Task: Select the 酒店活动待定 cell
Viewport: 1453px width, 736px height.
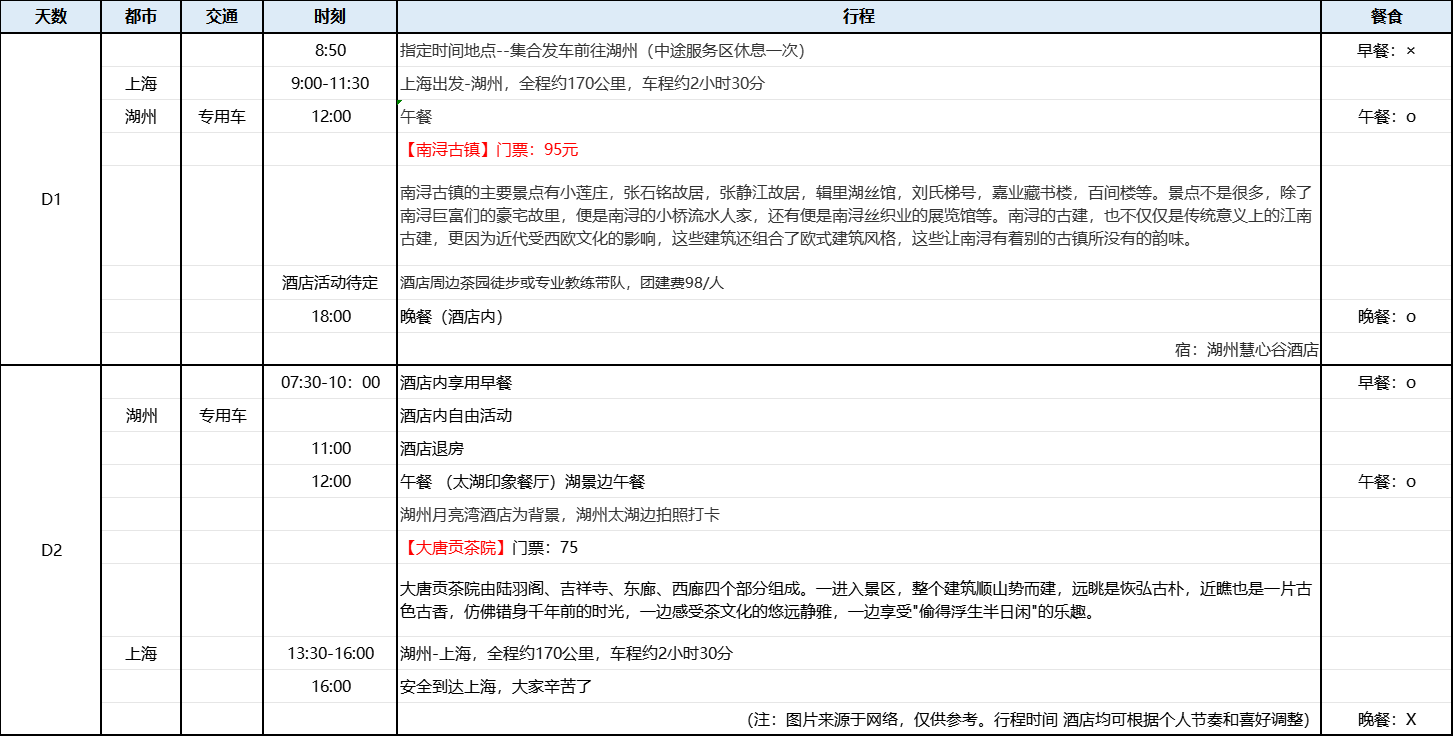Action: coord(330,283)
